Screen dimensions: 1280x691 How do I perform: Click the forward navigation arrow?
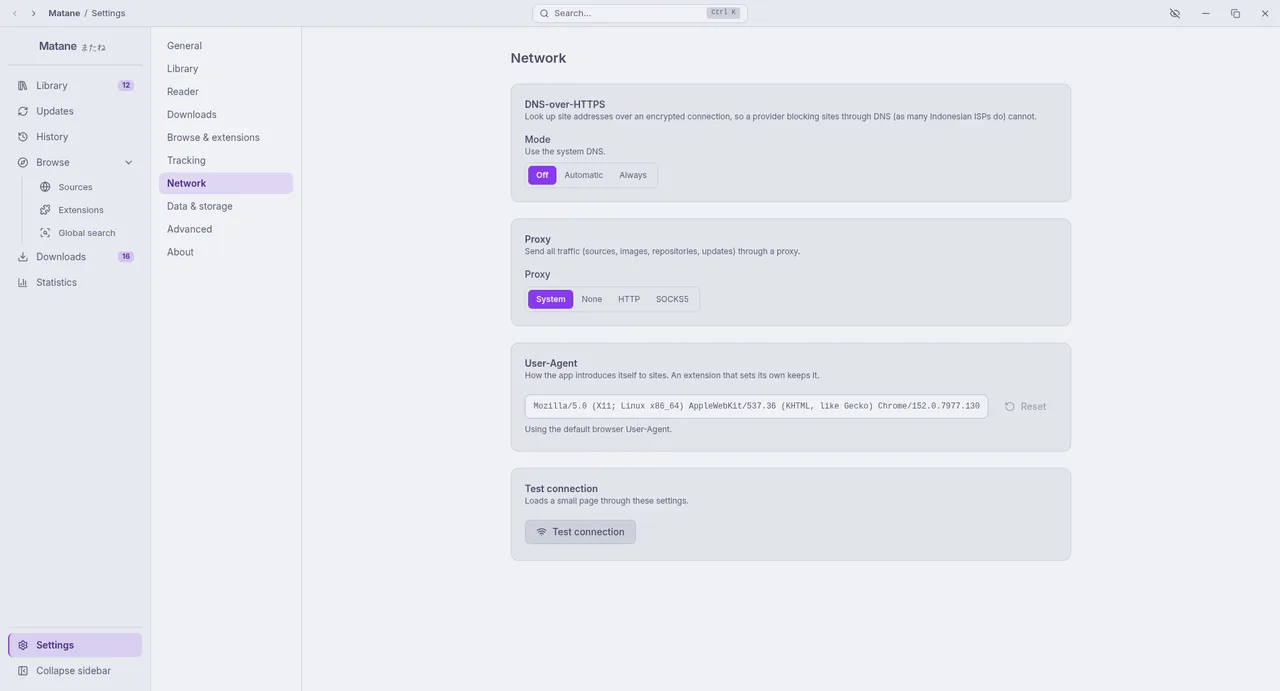(33, 13)
